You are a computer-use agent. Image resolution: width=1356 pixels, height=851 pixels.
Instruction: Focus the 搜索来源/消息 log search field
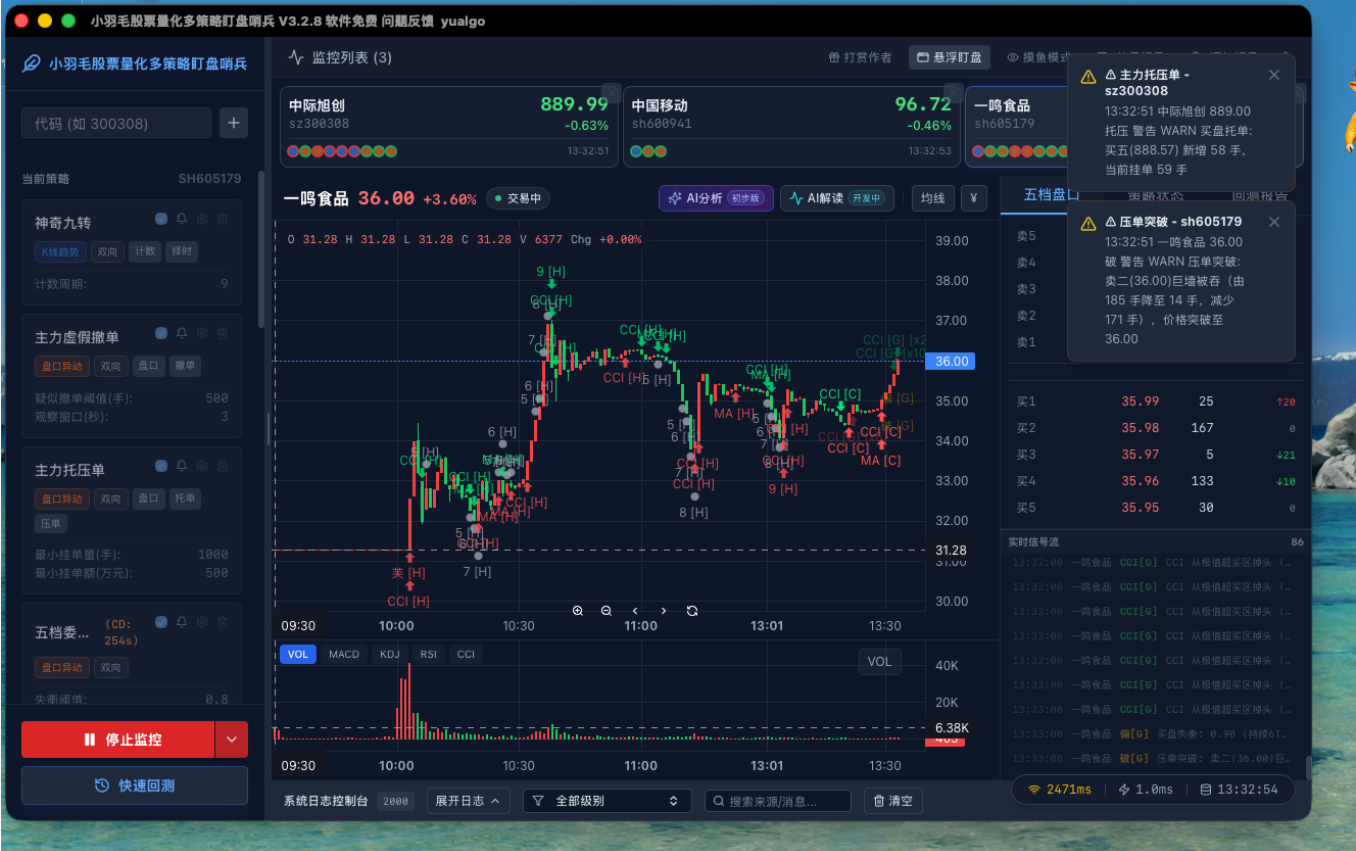click(778, 801)
